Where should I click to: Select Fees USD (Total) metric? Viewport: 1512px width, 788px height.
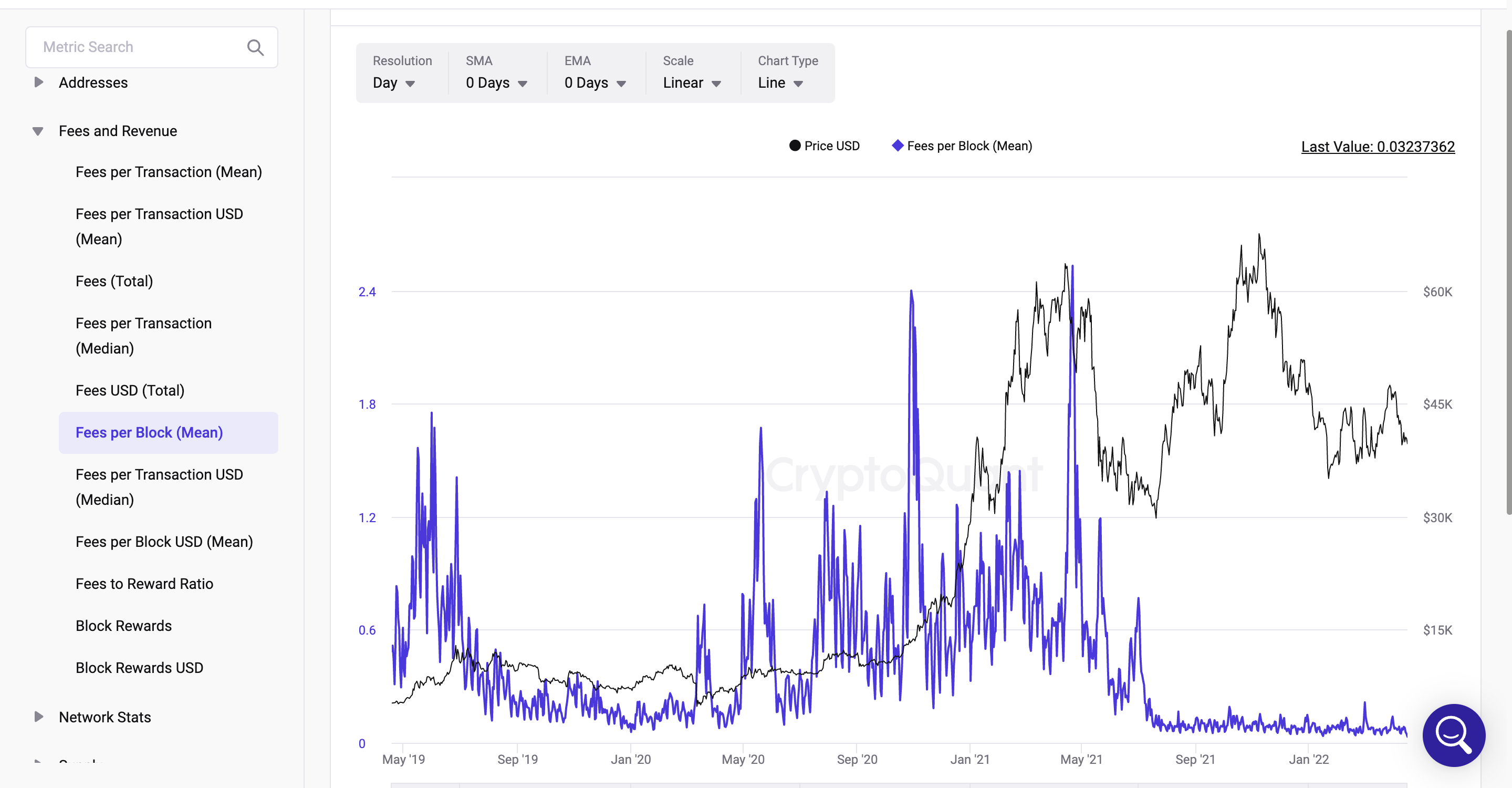click(x=130, y=390)
